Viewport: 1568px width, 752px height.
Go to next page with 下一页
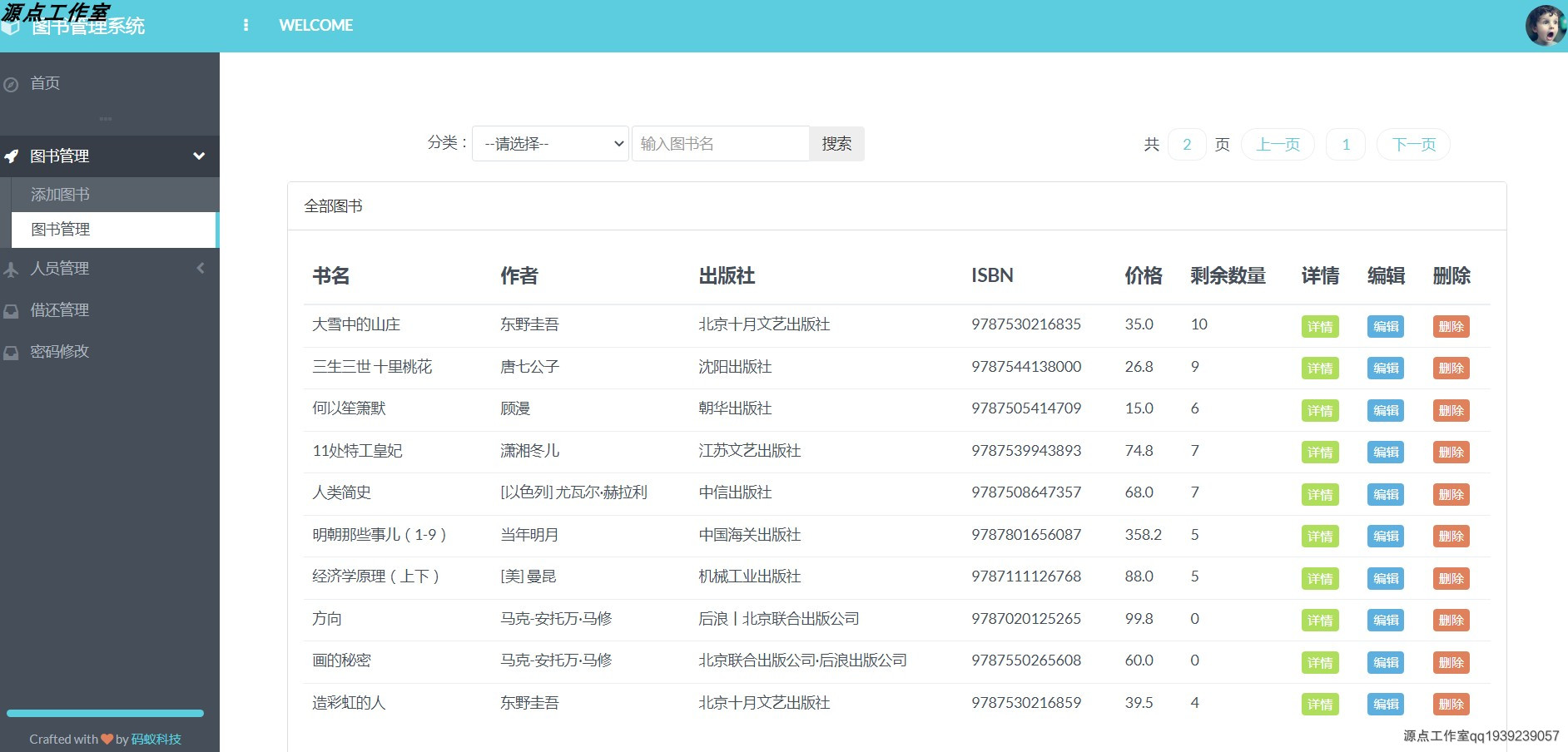tap(1412, 143)
